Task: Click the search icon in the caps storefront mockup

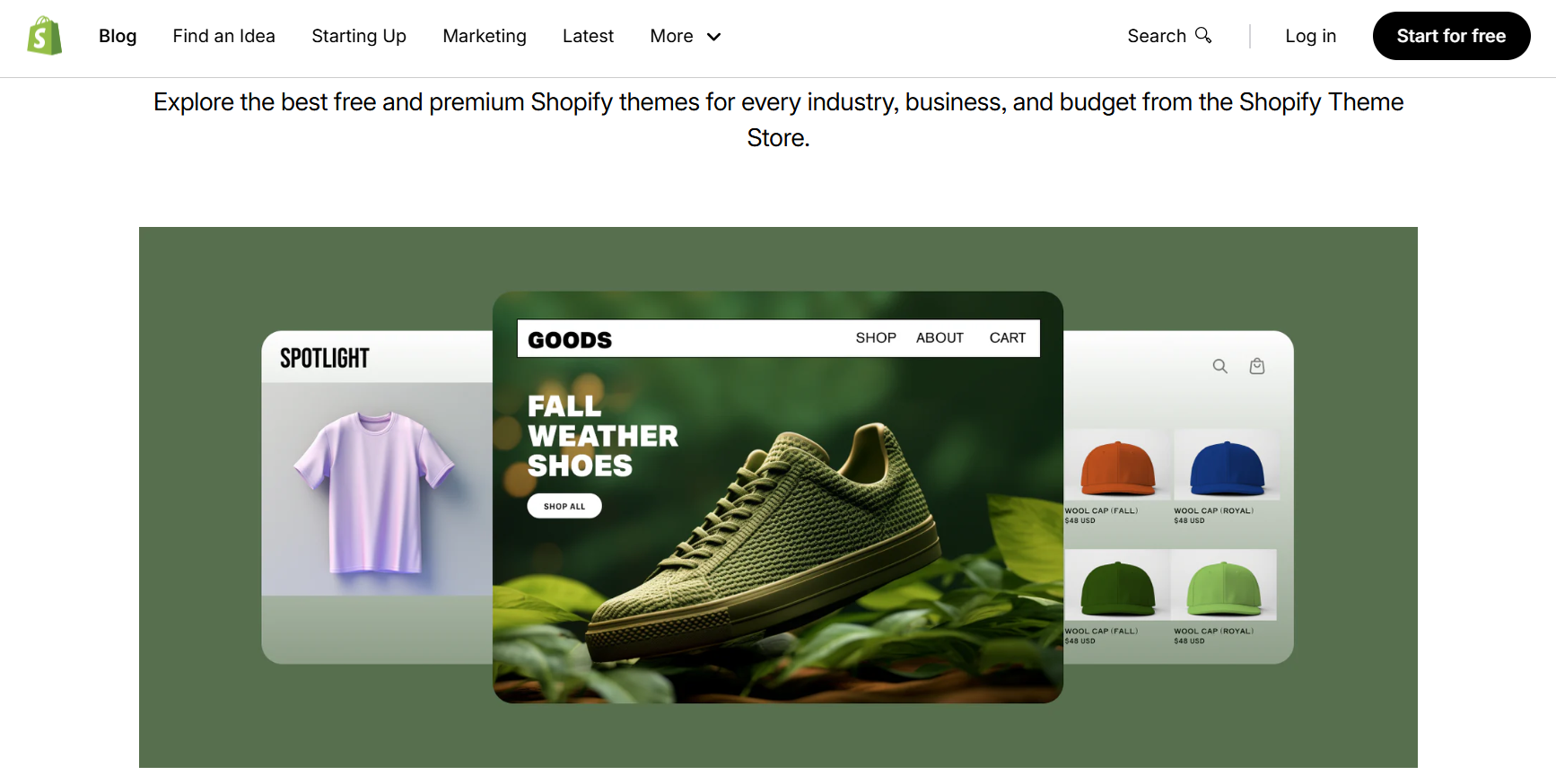Action: [x=1219, y=366]
